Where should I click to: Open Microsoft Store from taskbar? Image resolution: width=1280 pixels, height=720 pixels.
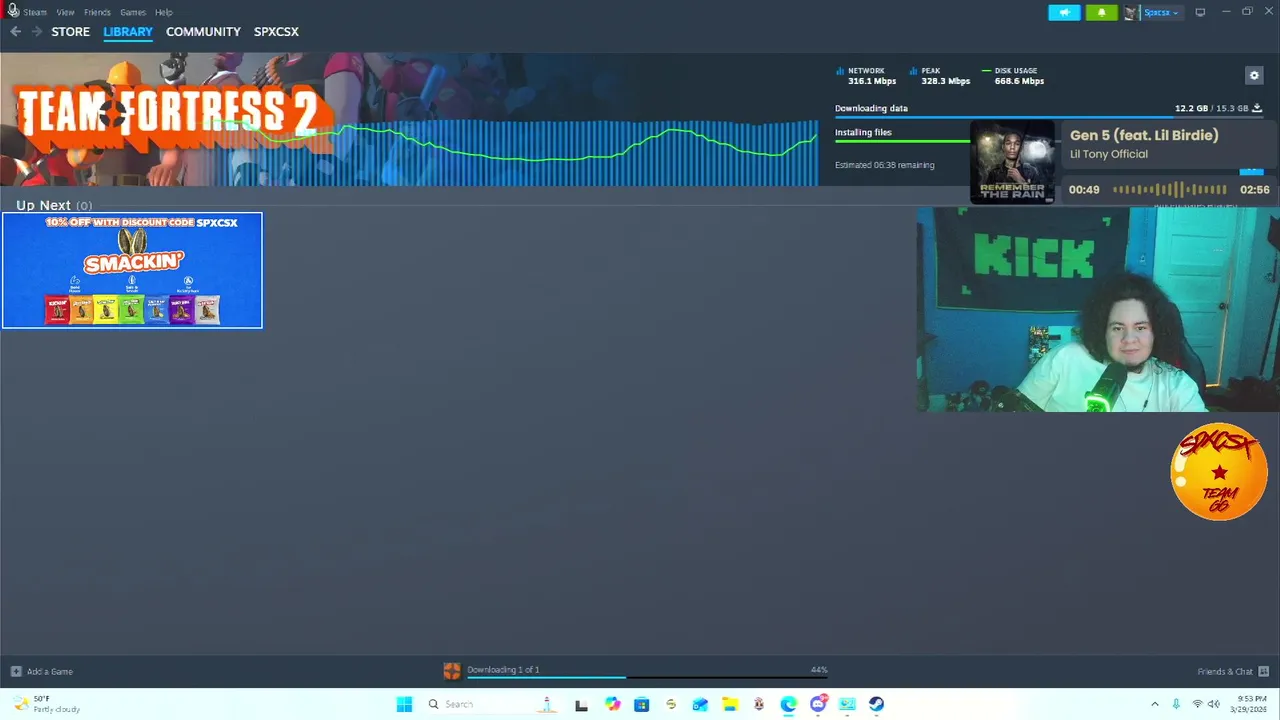pos(641,704)
